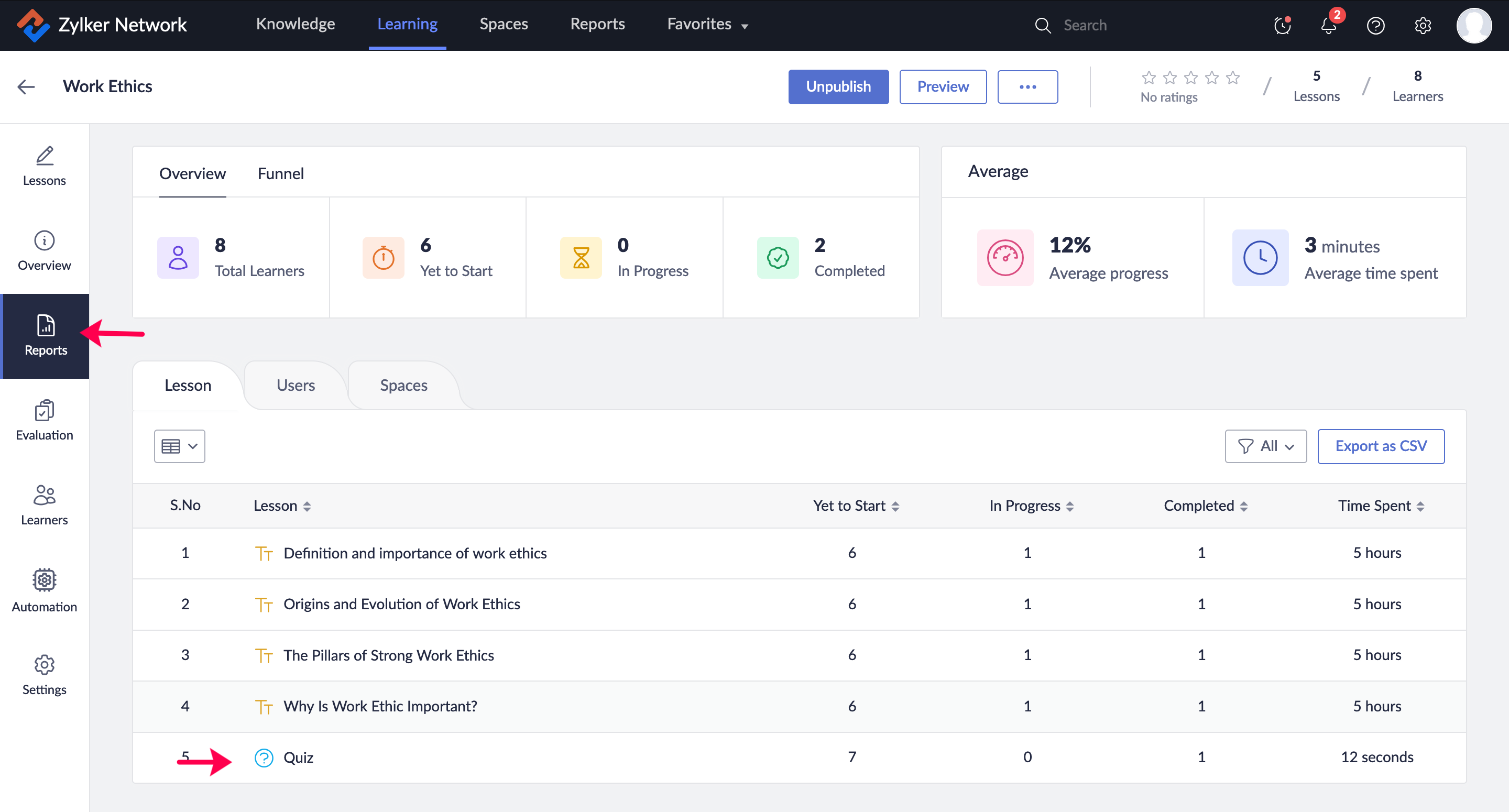The height and width of the screenshot is (812, 1509).
Task: Click the fifth rating star
Action: coord(1232,78)
